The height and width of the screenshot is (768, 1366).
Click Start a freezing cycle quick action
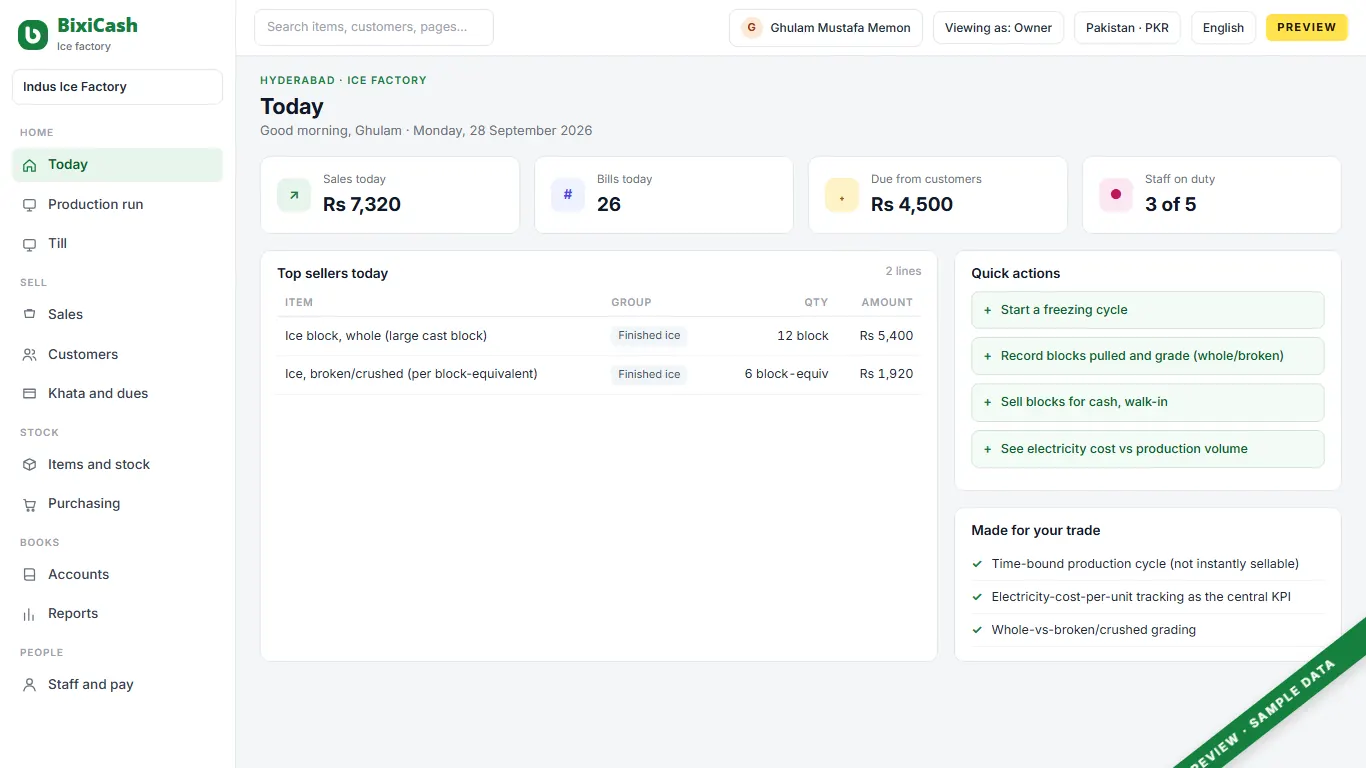point(1148,310)
